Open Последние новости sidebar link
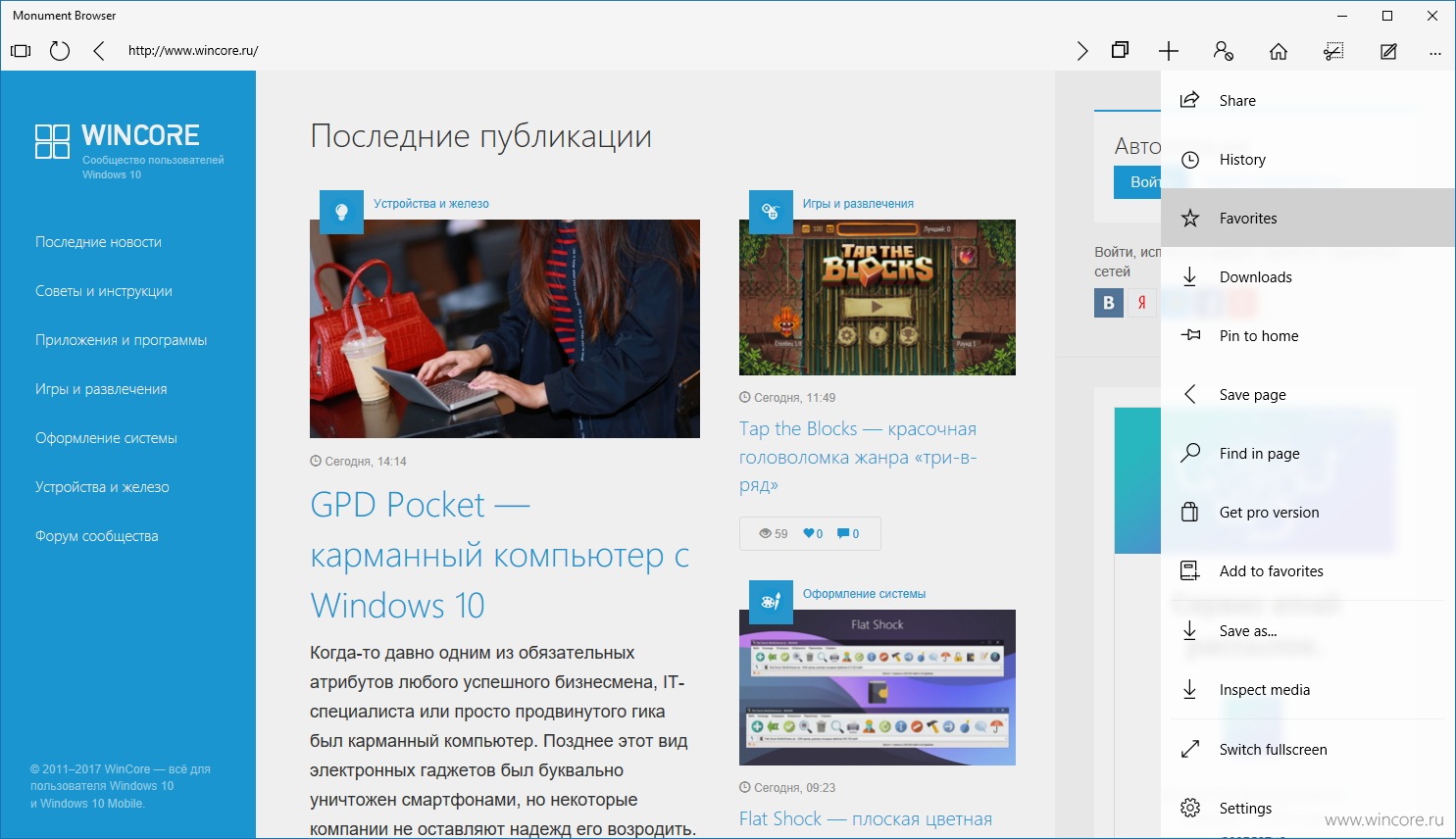Image resolution: width=1456 pixels, height=839 pixels. pos(98,242)
